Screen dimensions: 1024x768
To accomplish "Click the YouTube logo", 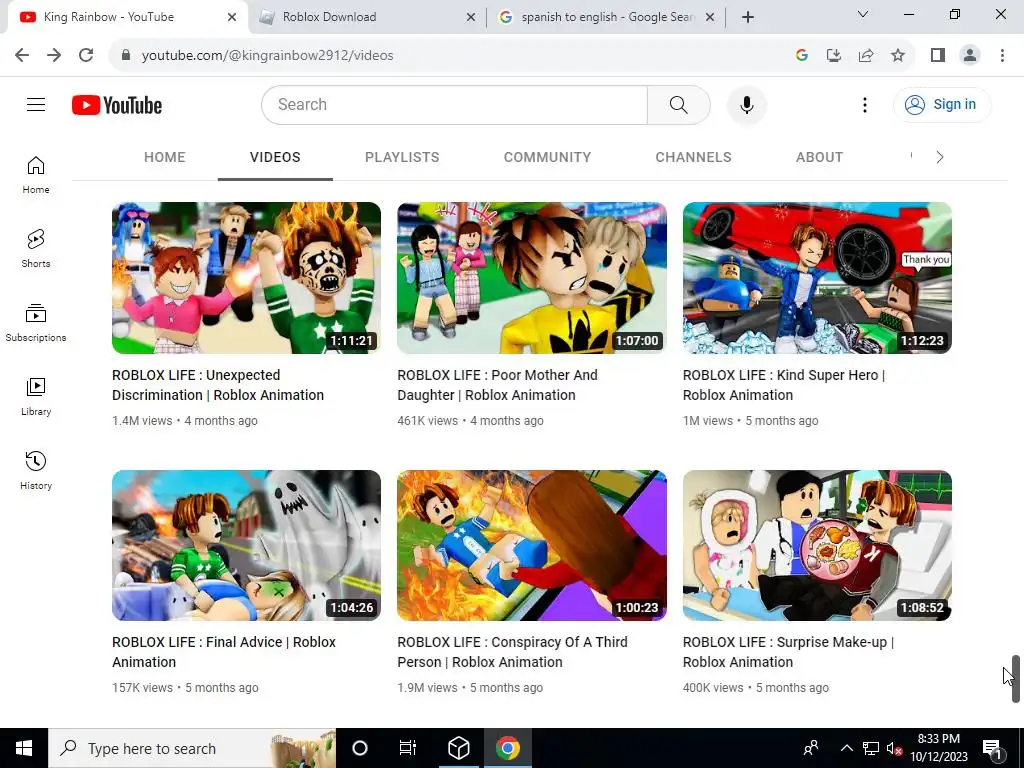I will tap(117, 104).
